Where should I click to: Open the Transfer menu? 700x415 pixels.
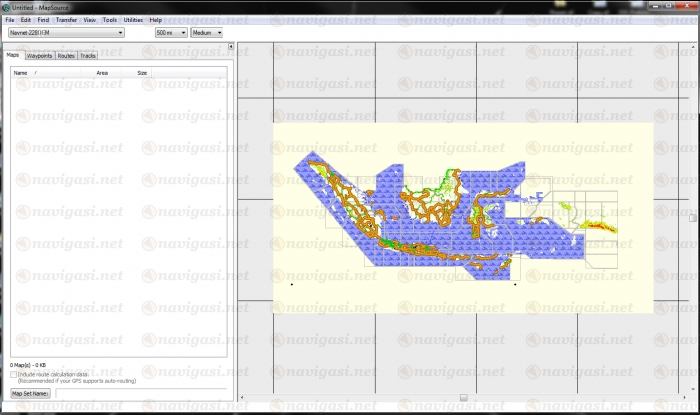(x=66, y=20)
